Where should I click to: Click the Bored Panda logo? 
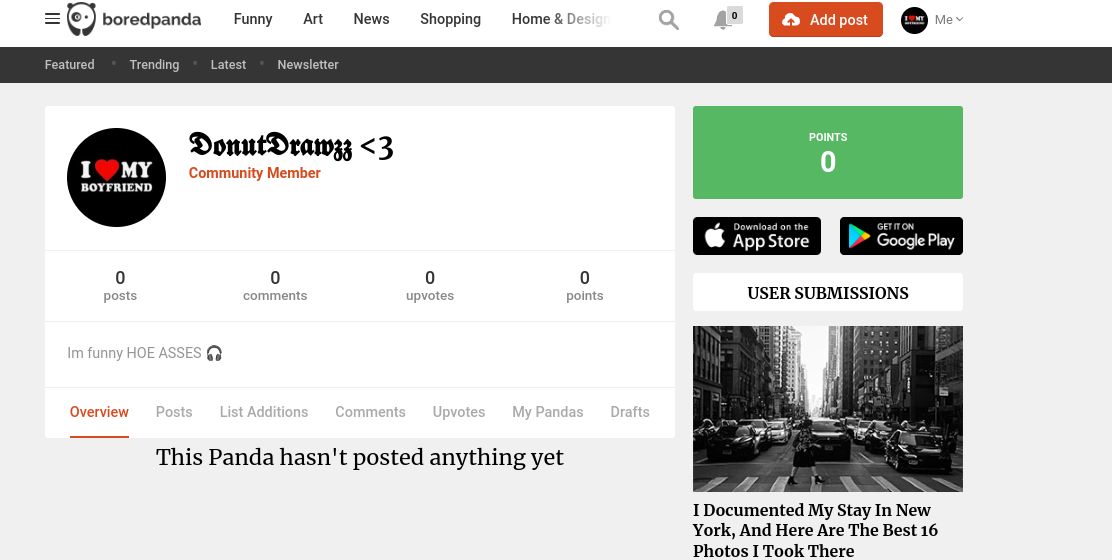tap(134, 19)
